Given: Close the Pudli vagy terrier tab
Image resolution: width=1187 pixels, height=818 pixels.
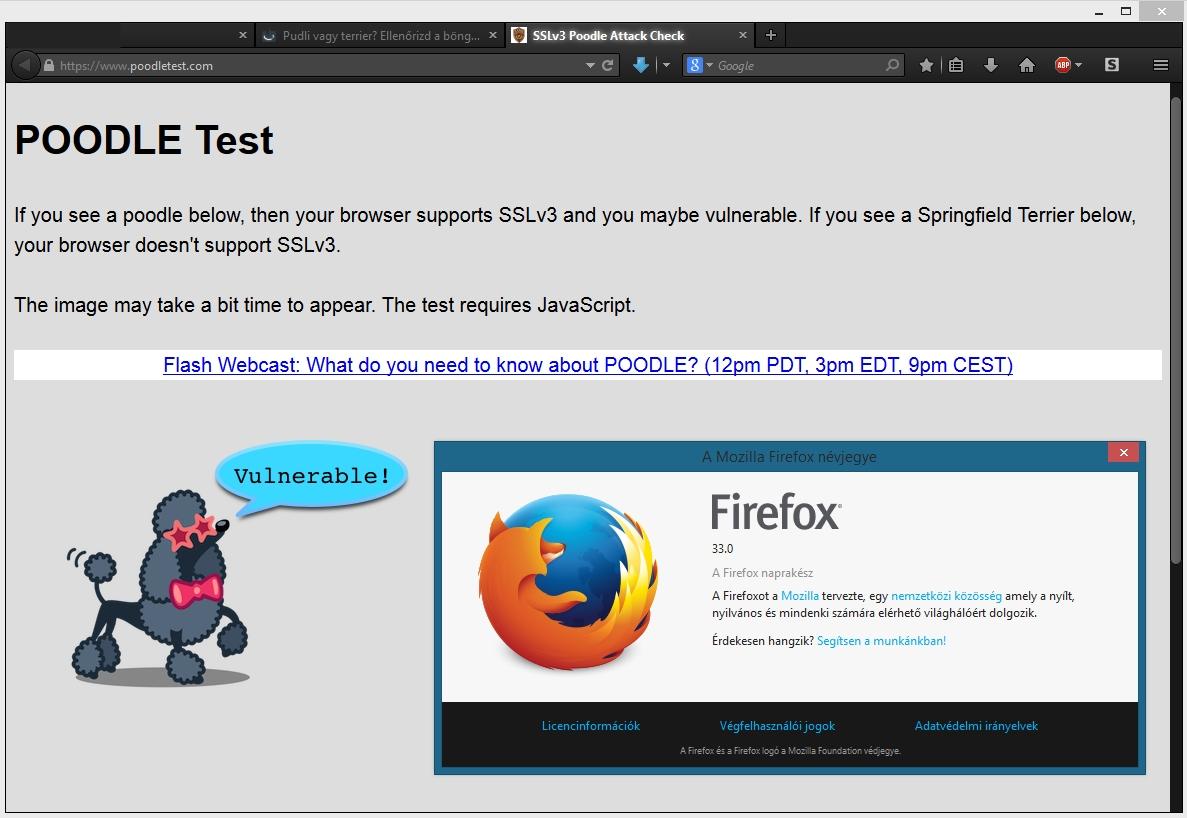Looking at the screenshot, I should click(493, 35).
